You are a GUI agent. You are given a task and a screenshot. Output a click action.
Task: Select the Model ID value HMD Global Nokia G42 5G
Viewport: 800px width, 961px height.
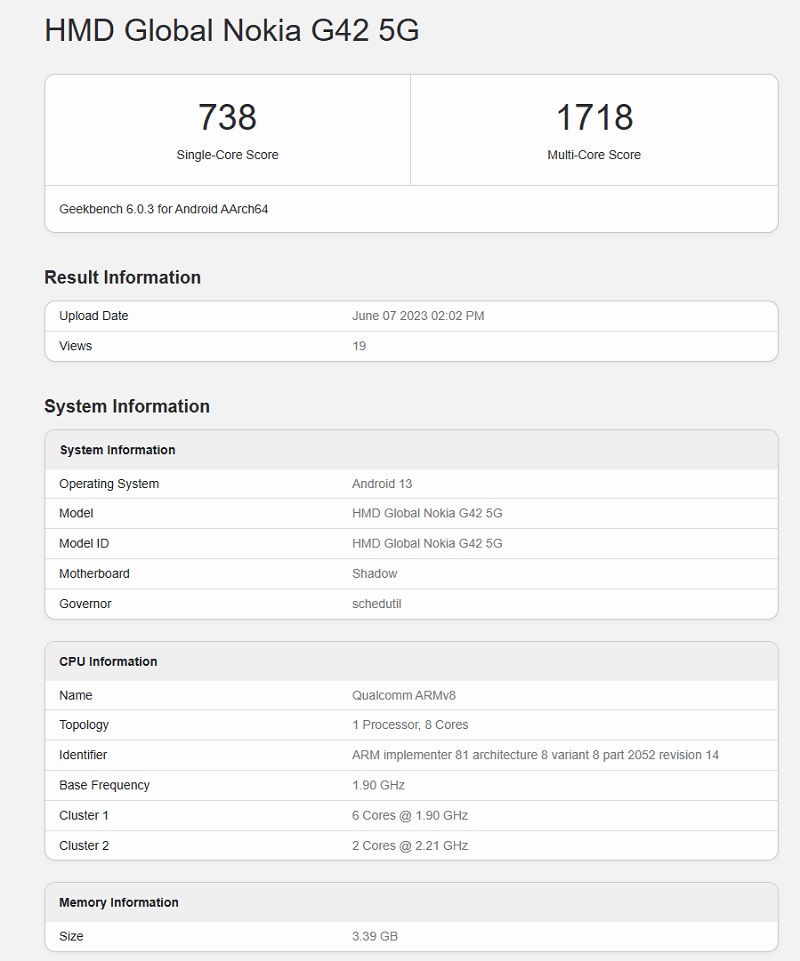tap(429, 543)
